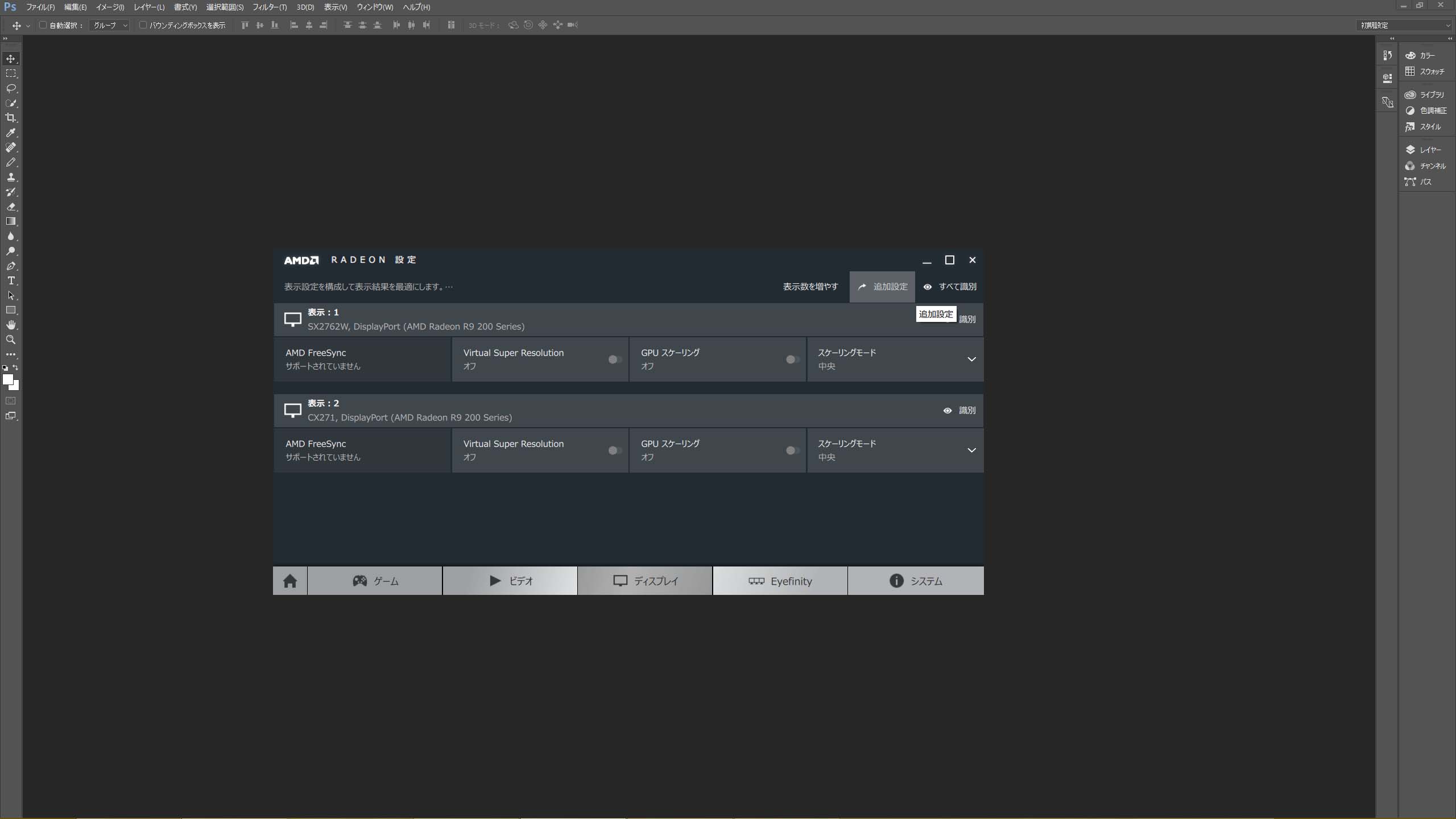Open the Move tool preset picker arrow
1456x819 pixels.
coord(28,26)
